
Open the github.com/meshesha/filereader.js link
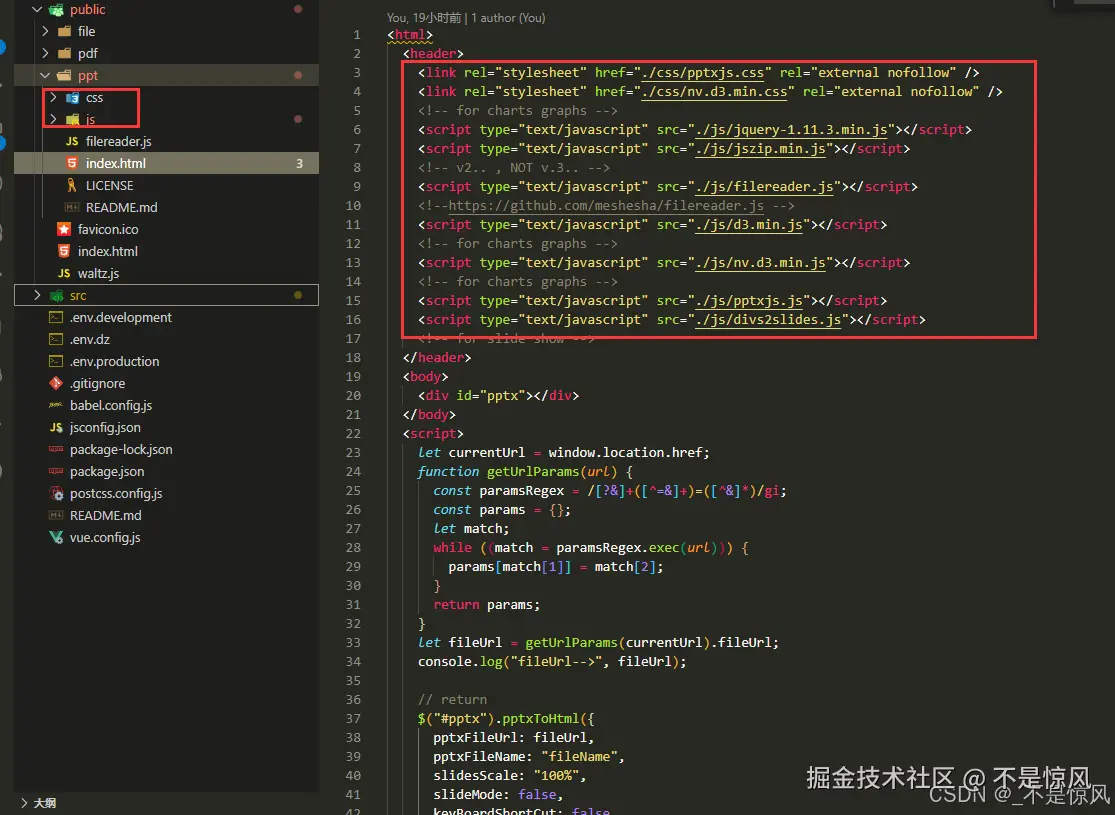606,206
